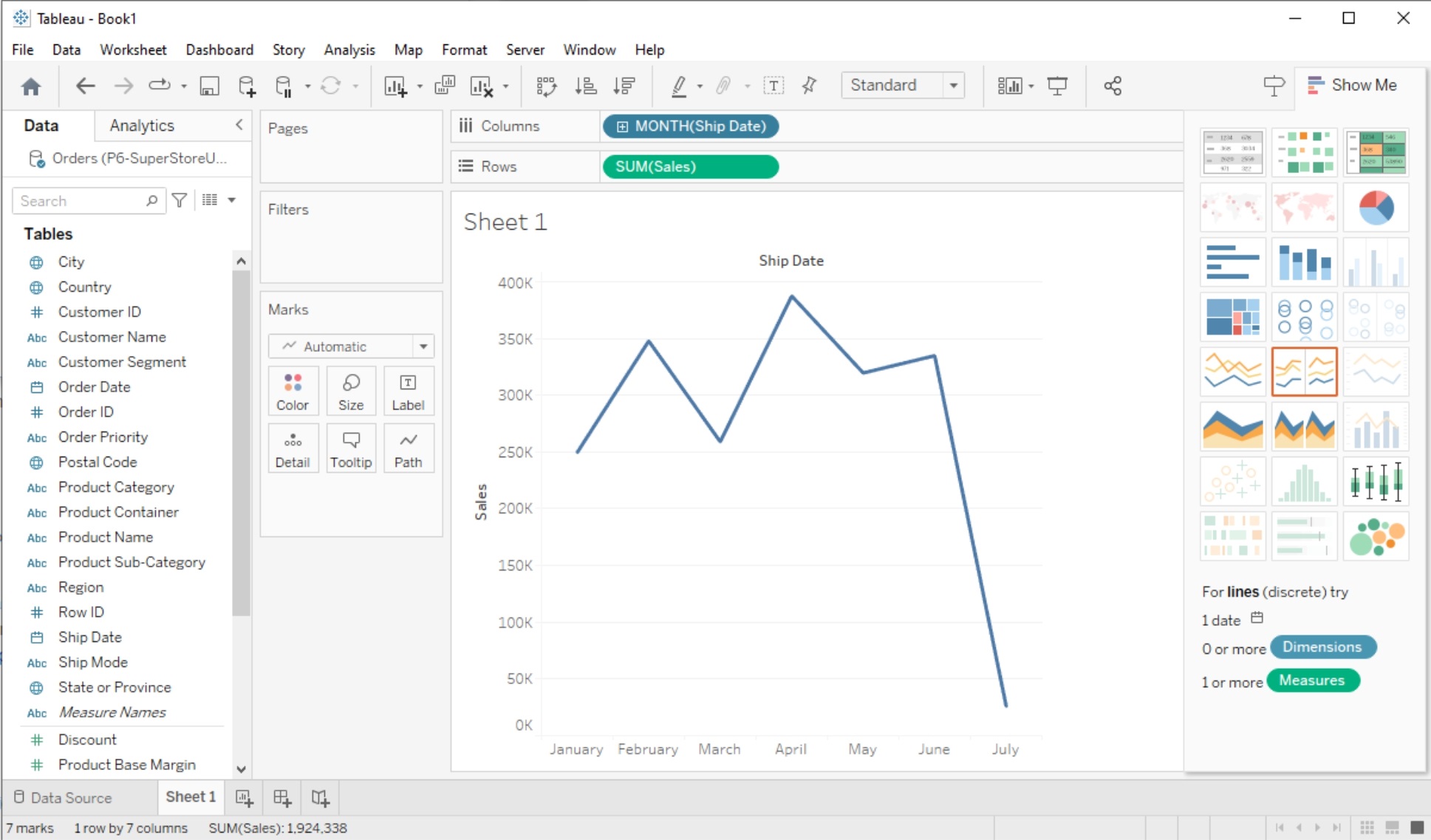Screen dimensions: 1431x840
Task: Click the Size mark card
Action: [351, 391]
